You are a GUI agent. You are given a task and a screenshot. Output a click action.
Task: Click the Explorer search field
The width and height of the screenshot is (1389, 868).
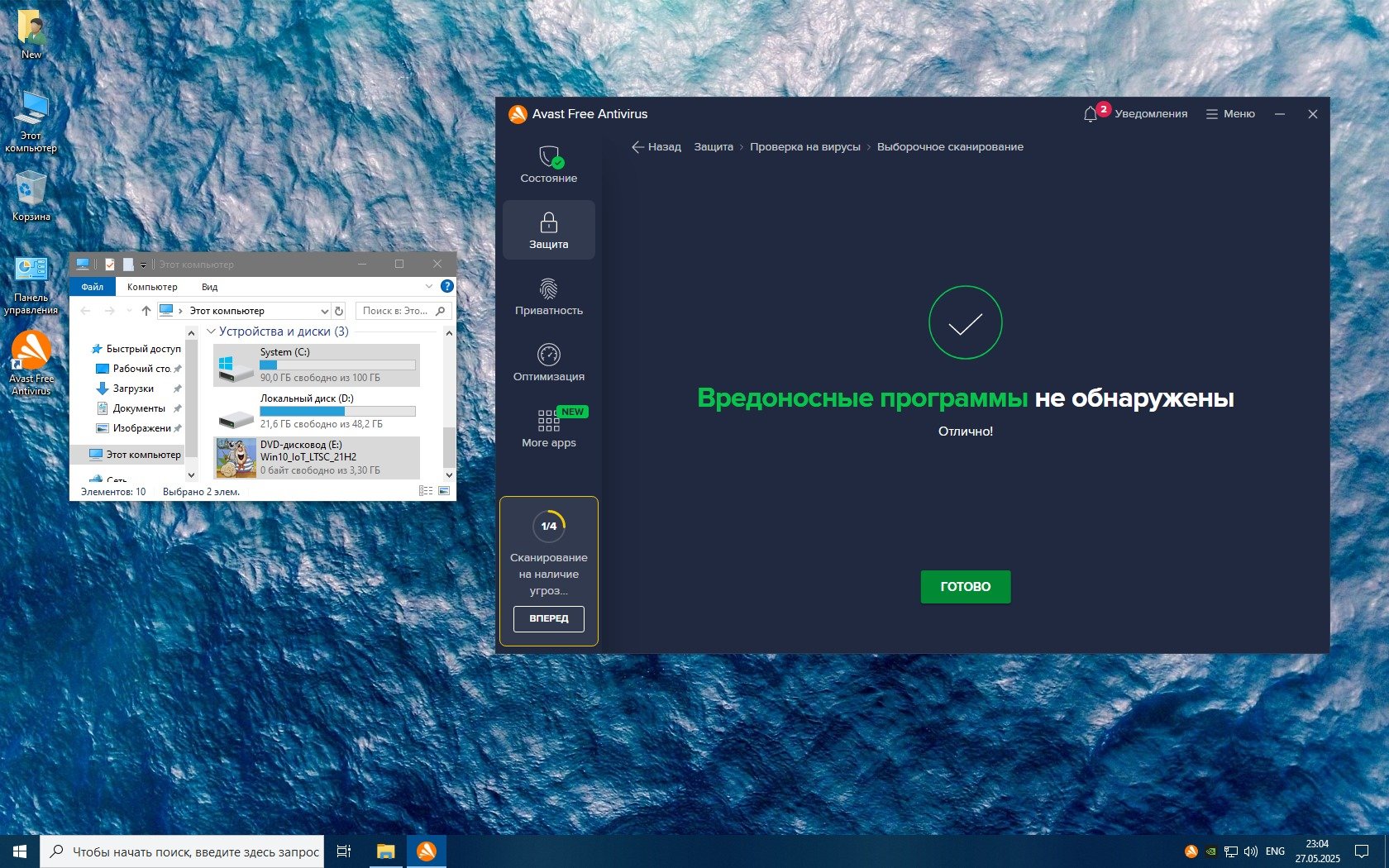point(403,311)
